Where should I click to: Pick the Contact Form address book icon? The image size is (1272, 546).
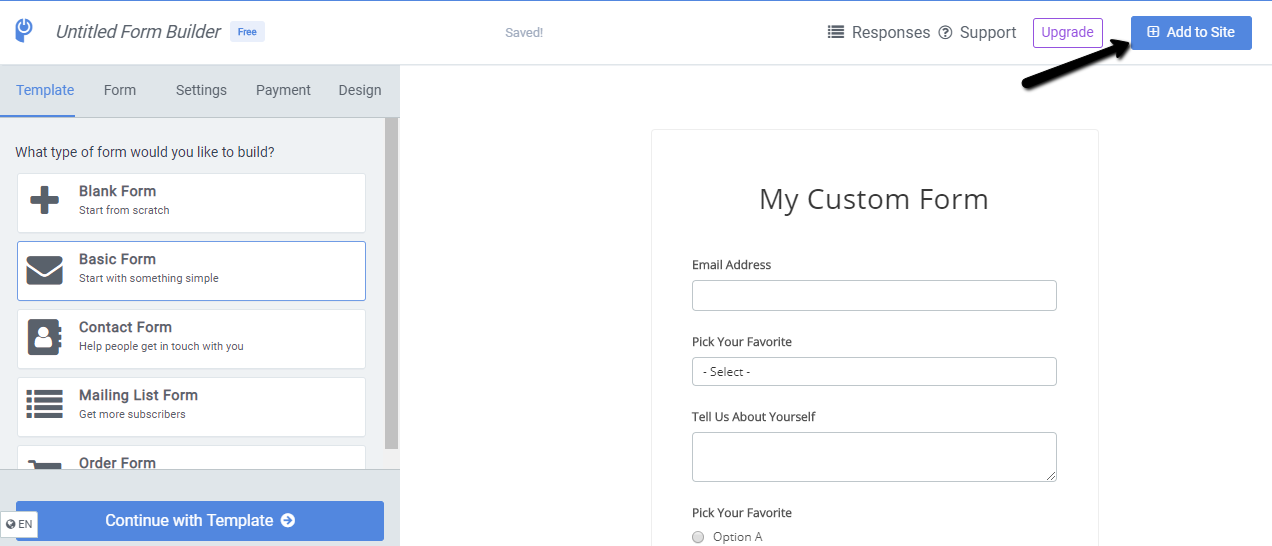44,338
